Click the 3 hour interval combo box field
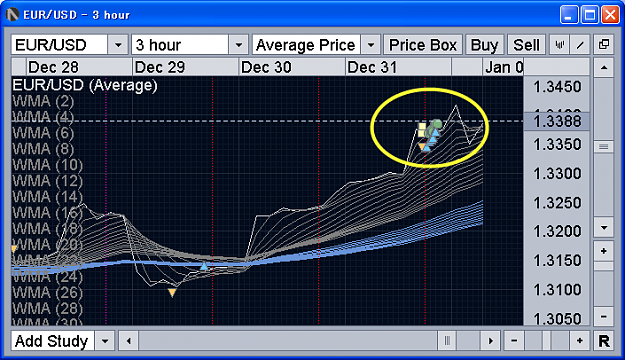This screenshot has width=625, height=360. tap(180, 45)
